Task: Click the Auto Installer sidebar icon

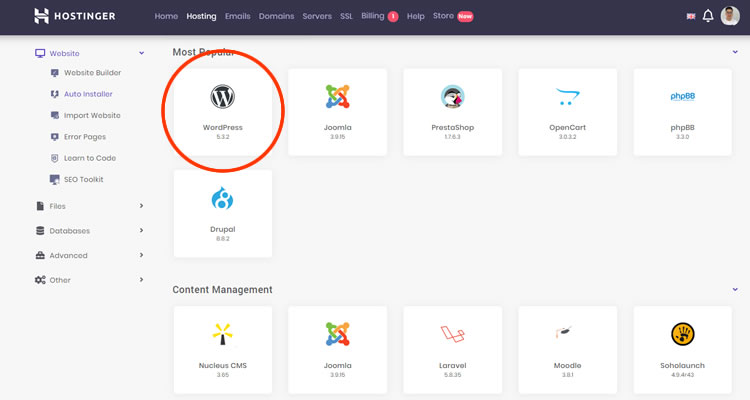Action: pyautogui.click(x=55, y=94)
